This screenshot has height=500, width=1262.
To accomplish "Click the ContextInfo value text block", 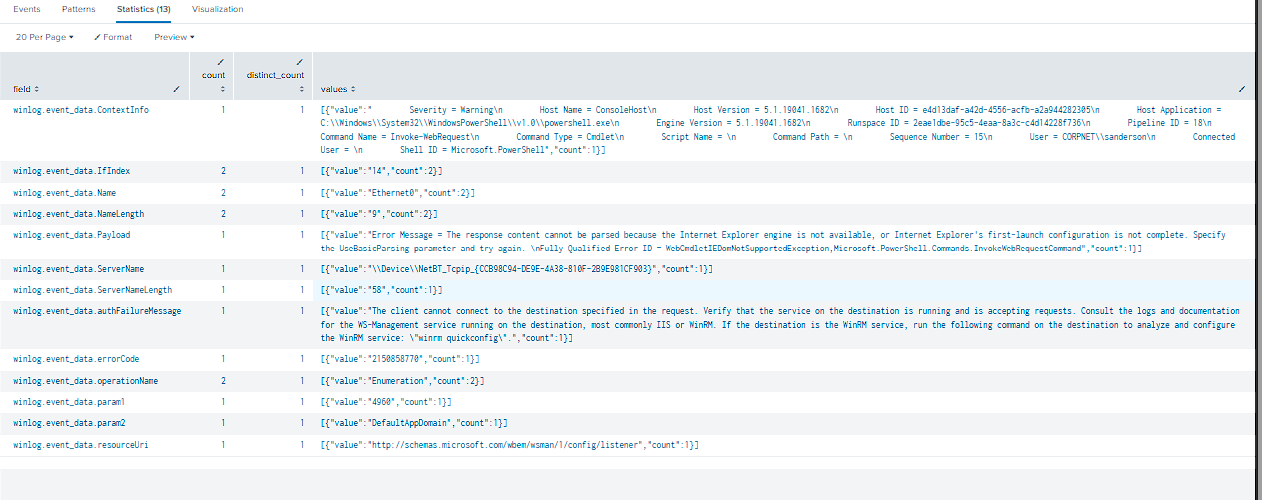I will tap(778, 130).
